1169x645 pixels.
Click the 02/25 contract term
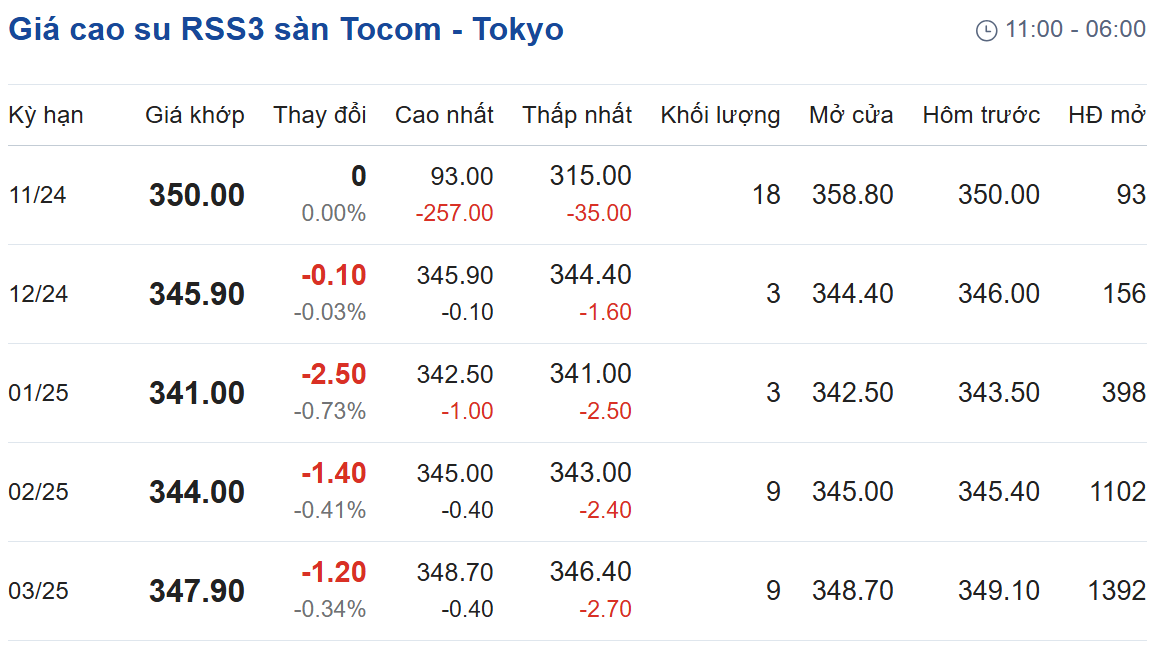pos(38,492)
